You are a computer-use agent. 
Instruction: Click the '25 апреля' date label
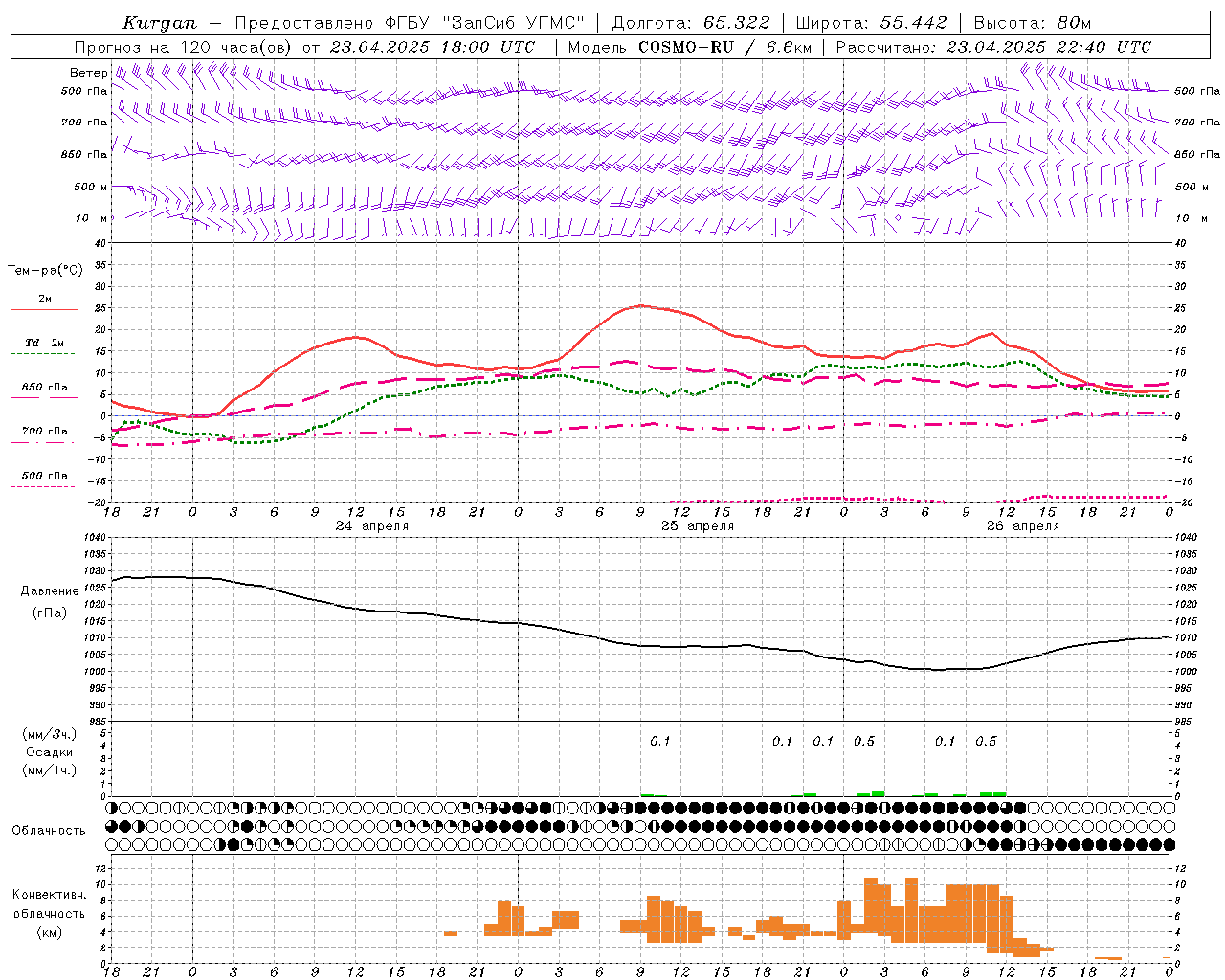pyautogui.click(x=698, y=526)
